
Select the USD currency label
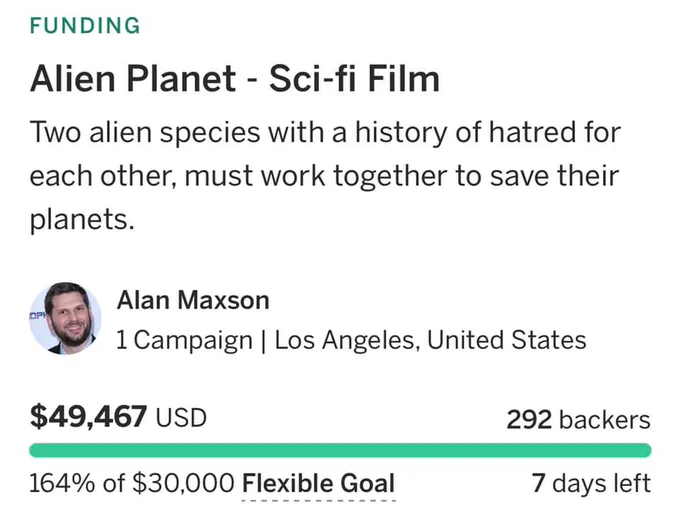(181, 418)
